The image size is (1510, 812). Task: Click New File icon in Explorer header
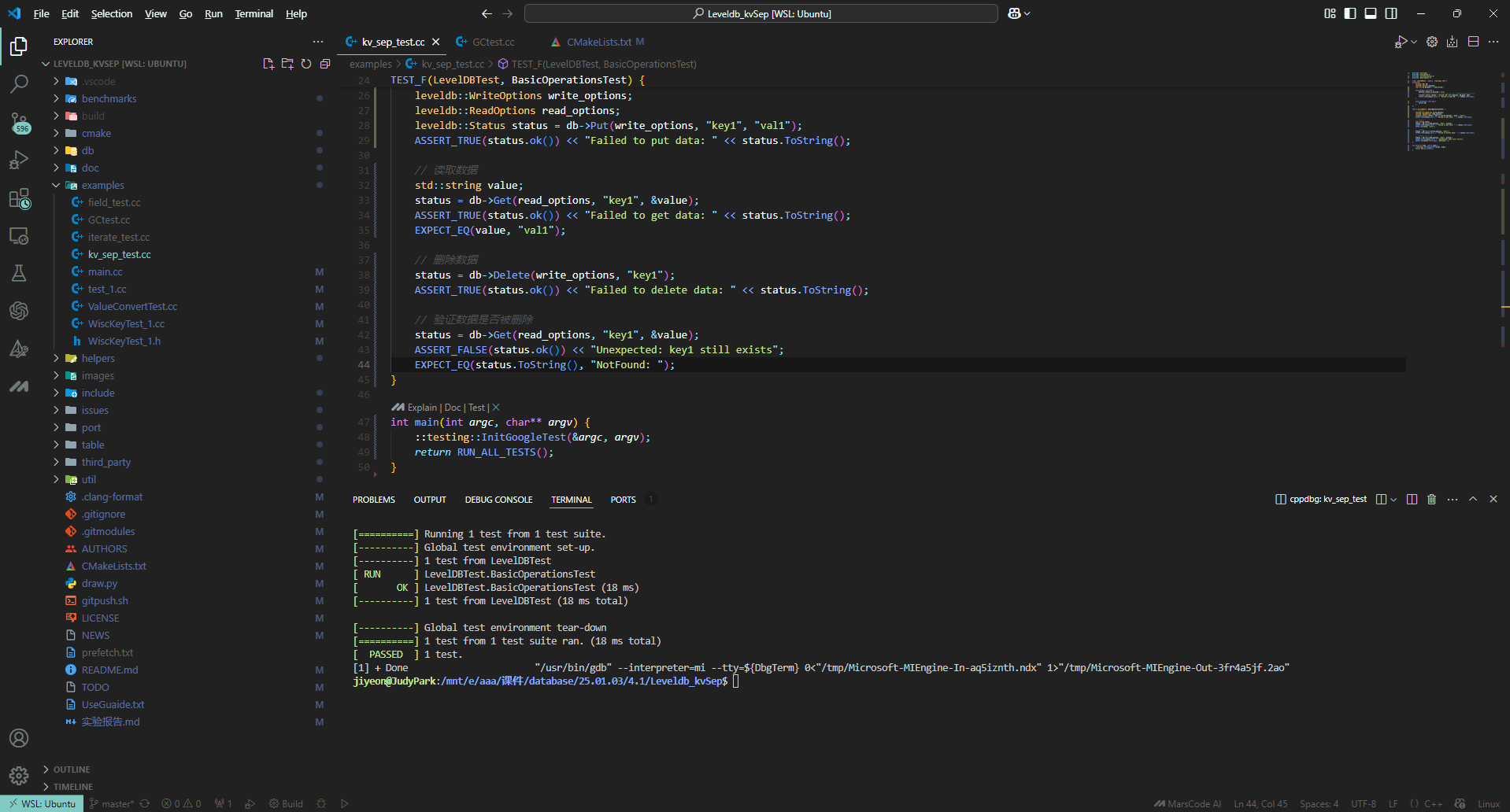pyautogui.click(x=268, y=64)
